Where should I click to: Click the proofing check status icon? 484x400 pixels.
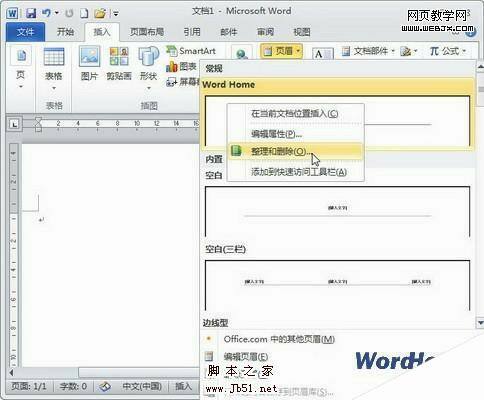coord(105,386)
